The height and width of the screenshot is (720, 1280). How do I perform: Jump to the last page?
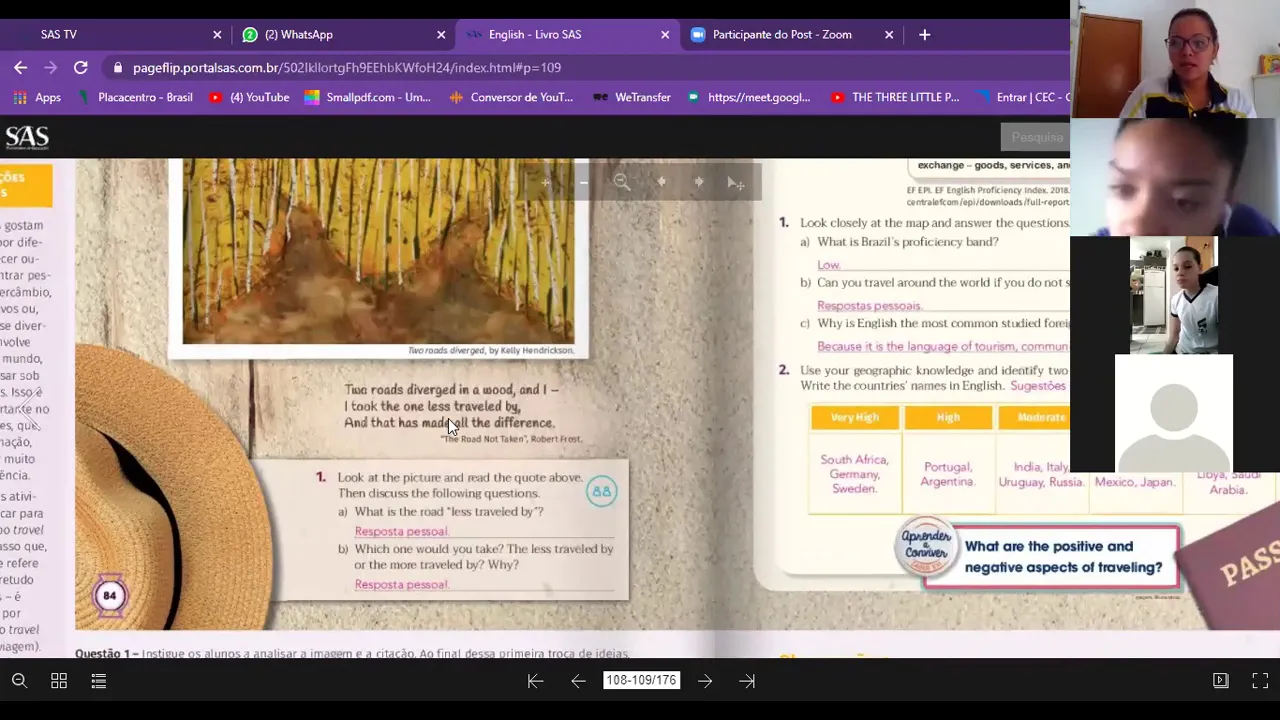point(747,681)
